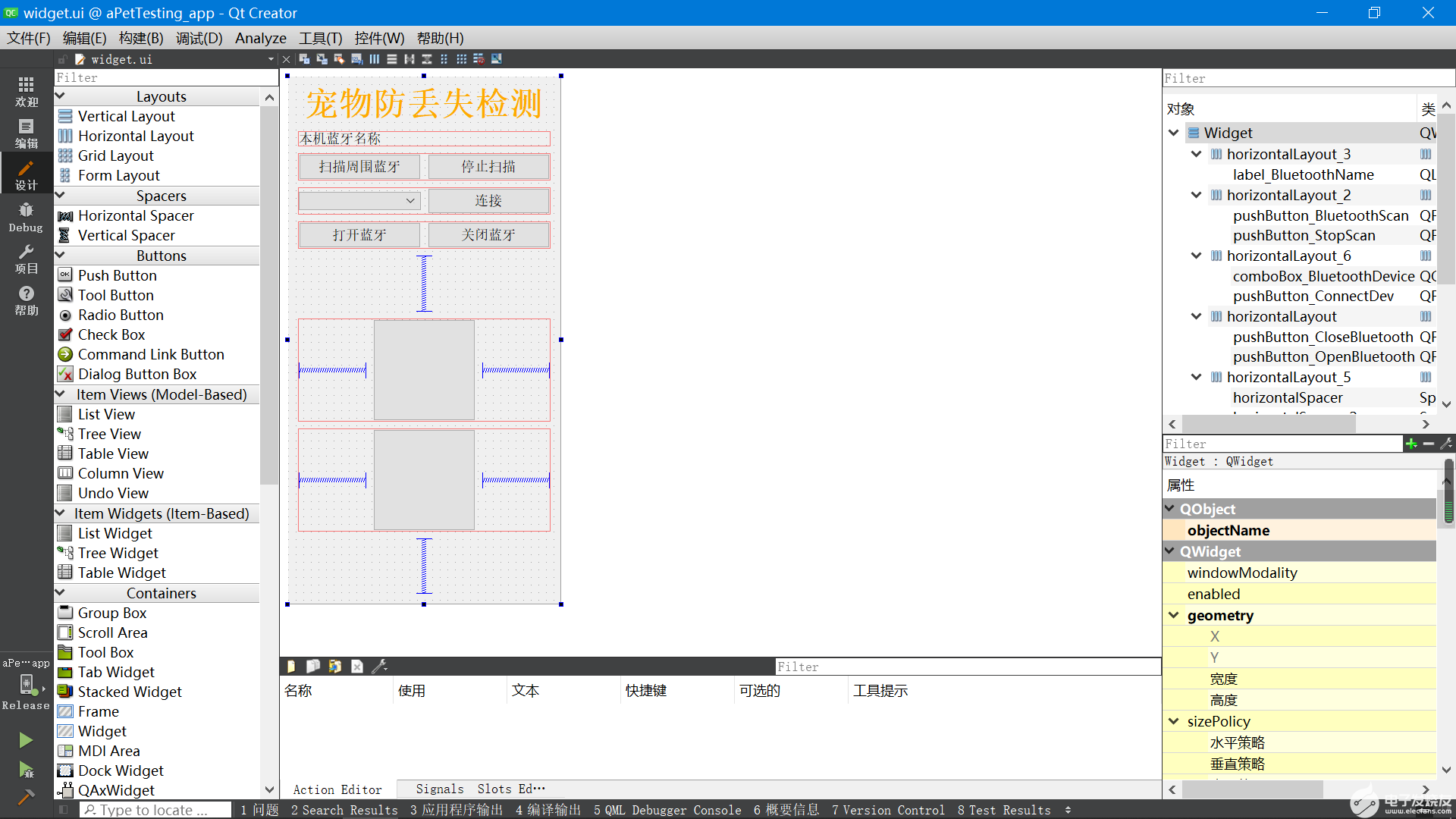The width and height of the screenshot is (1456, 819).
Task: Open Debug mode in sidebar
Action: point(26,217)
